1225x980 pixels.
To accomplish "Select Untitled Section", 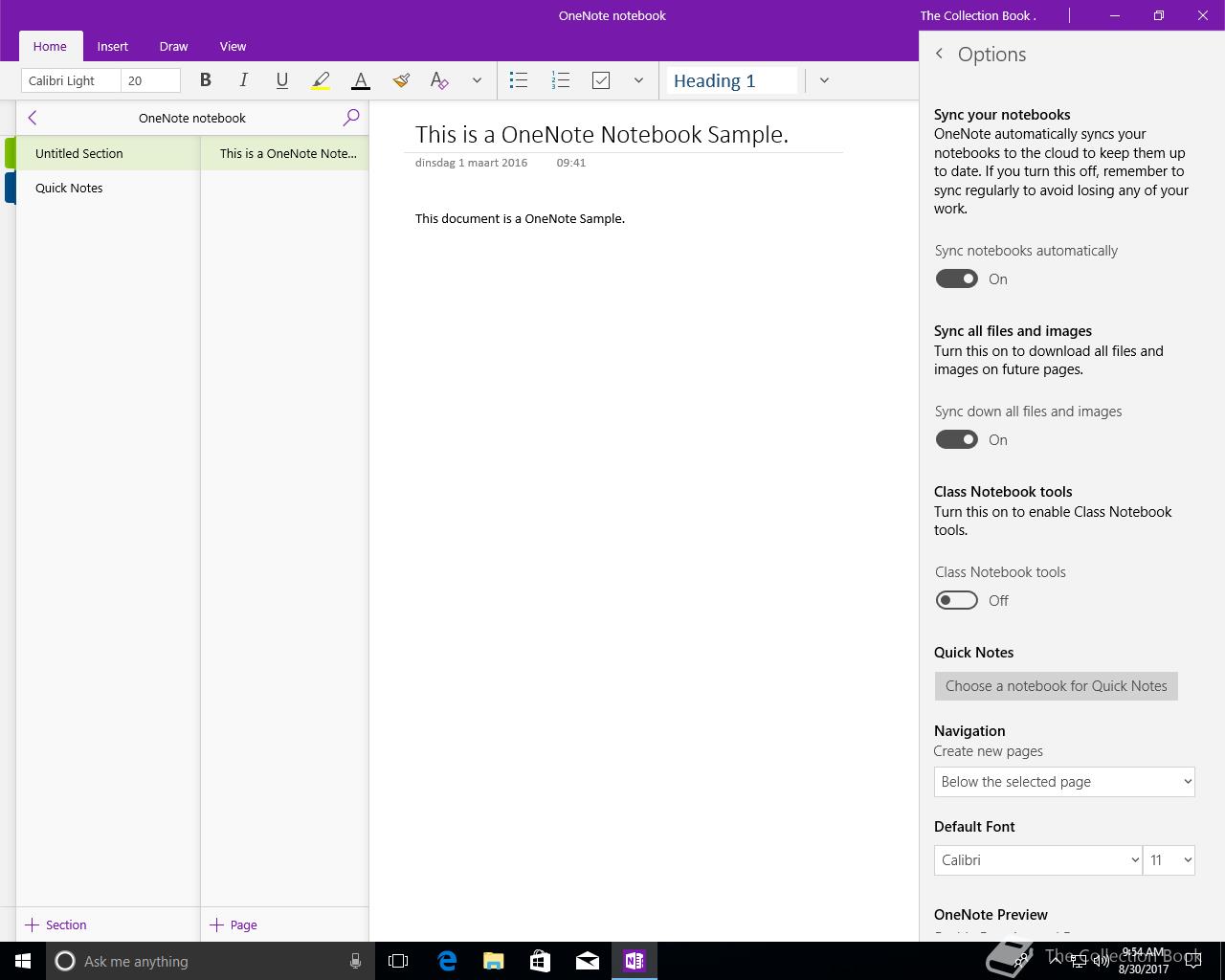I will point(107,153).
